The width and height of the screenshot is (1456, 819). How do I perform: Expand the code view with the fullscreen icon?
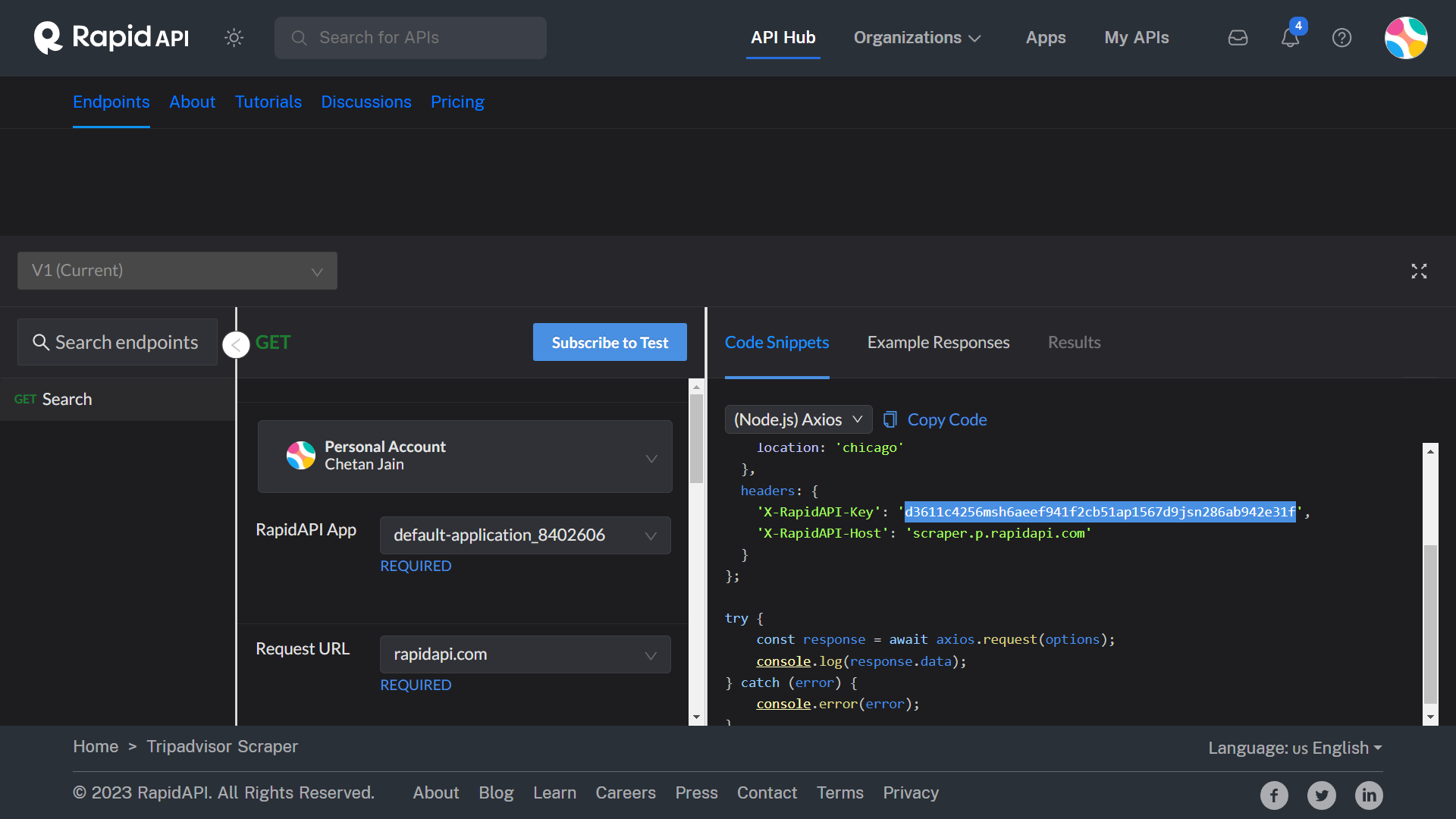[x=1420, y=271]
